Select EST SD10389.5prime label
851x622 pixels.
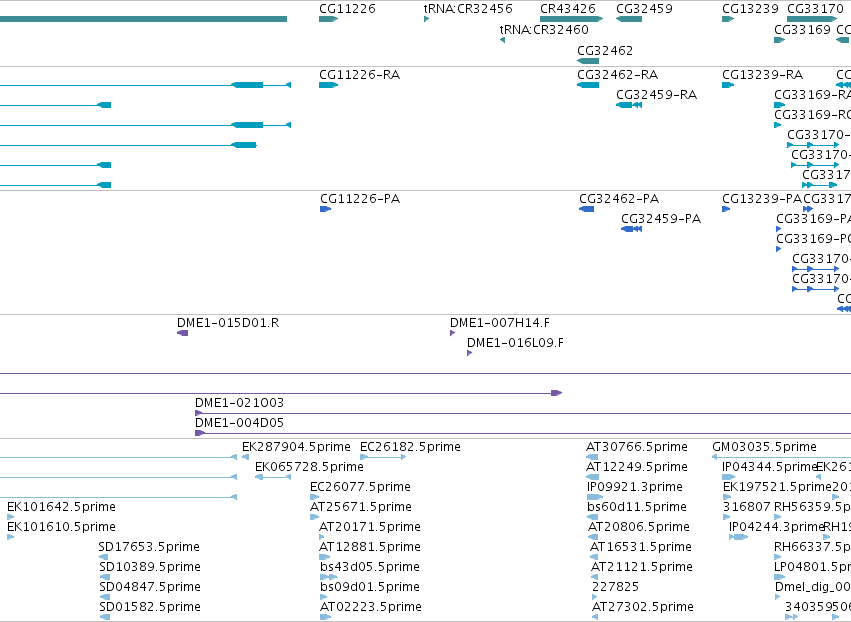(150, 567)
